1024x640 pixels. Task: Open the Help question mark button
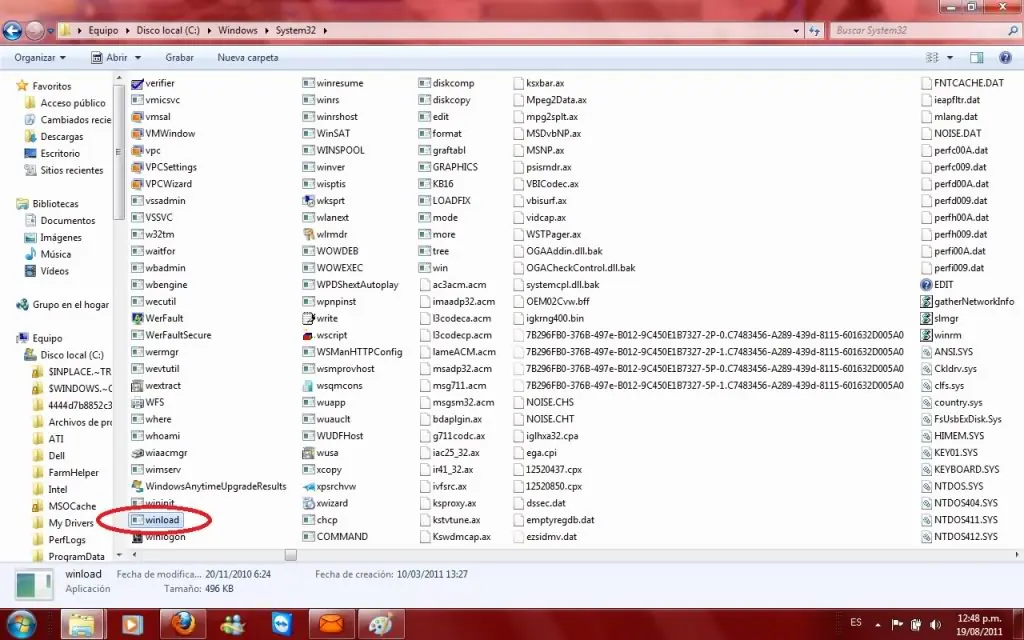(1005, 57)
